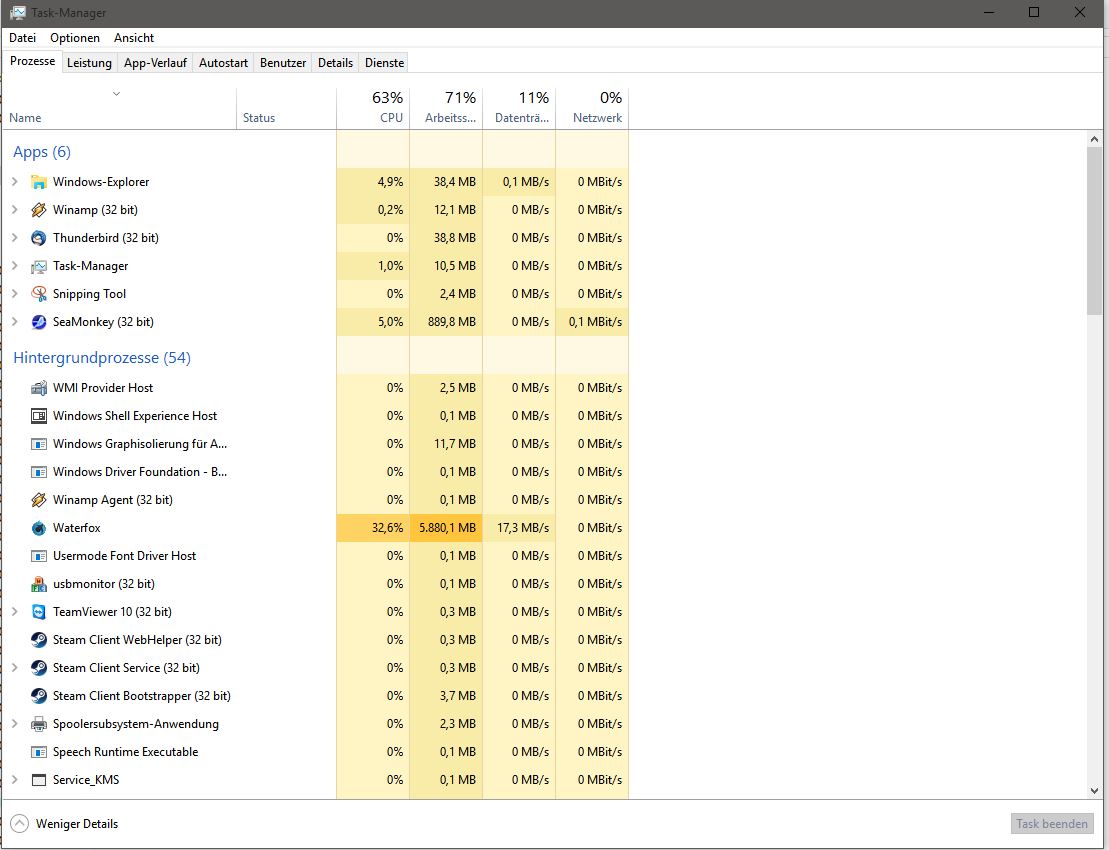Switch to the Benutzer tab

click(283, 63)
